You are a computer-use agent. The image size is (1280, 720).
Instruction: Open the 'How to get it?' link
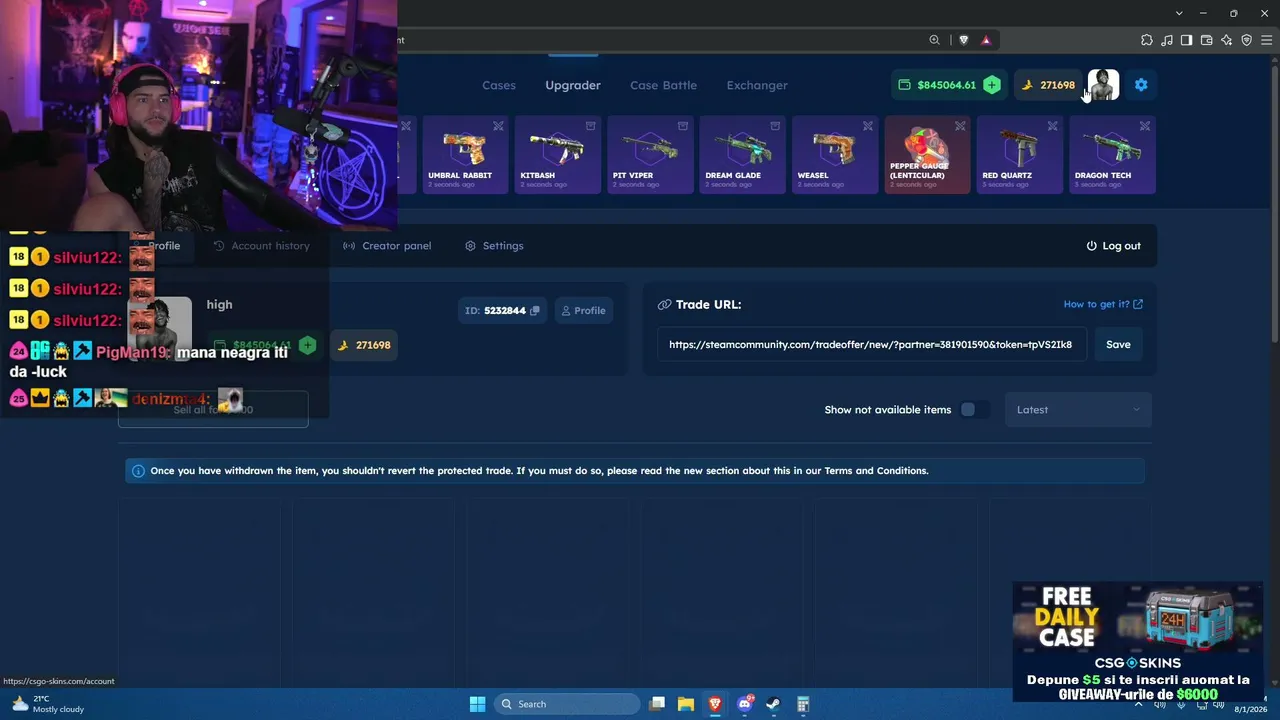(1103, 304)
